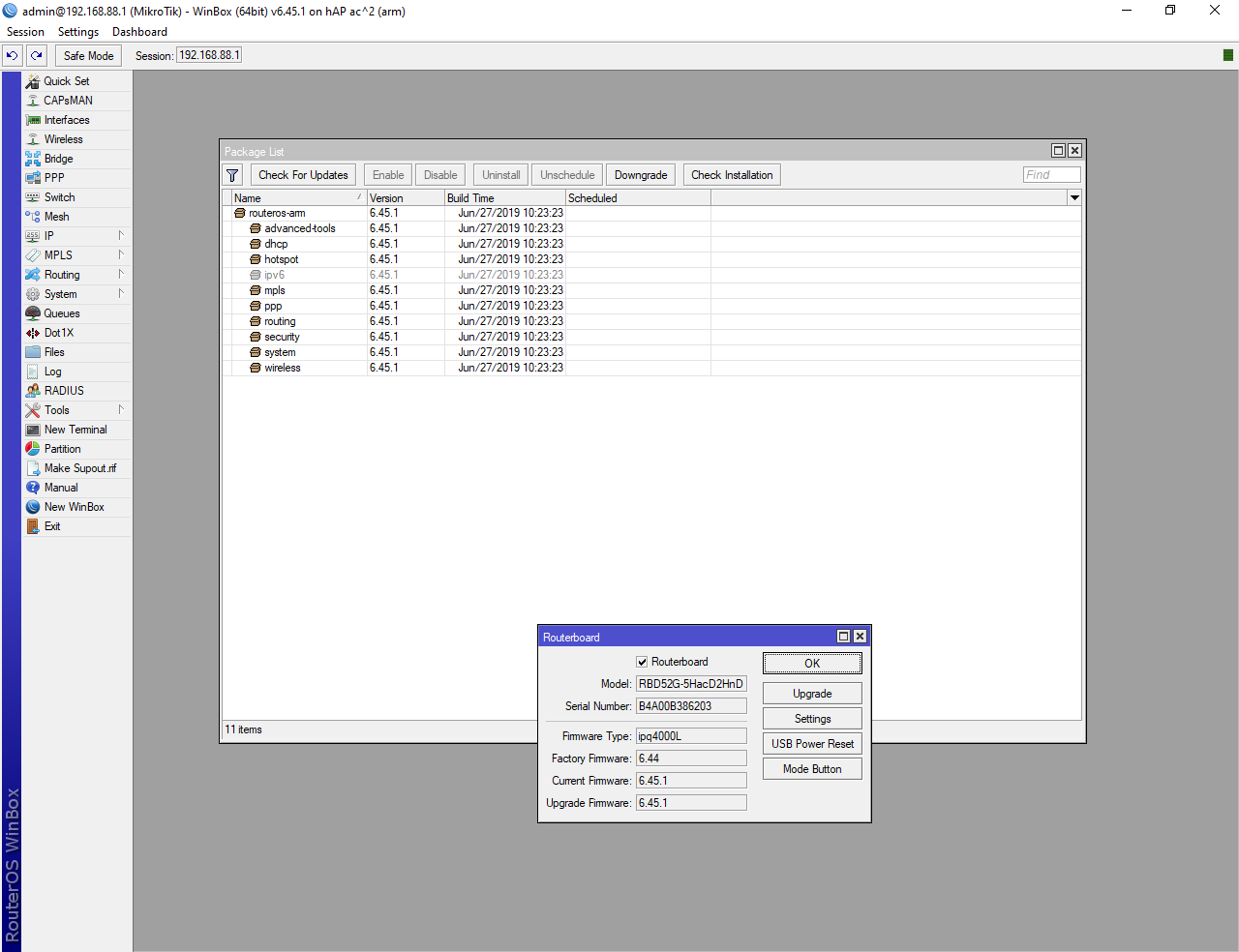Click the Dot1X icon

33,333
